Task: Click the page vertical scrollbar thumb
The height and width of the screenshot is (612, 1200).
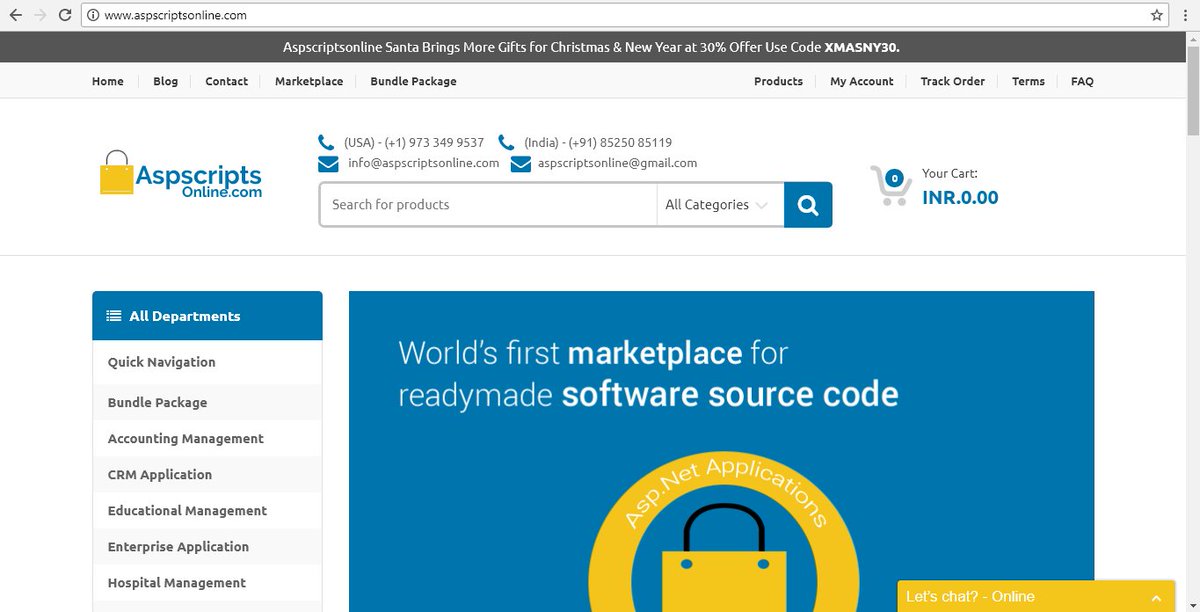Action: (x=1192, y=90)
